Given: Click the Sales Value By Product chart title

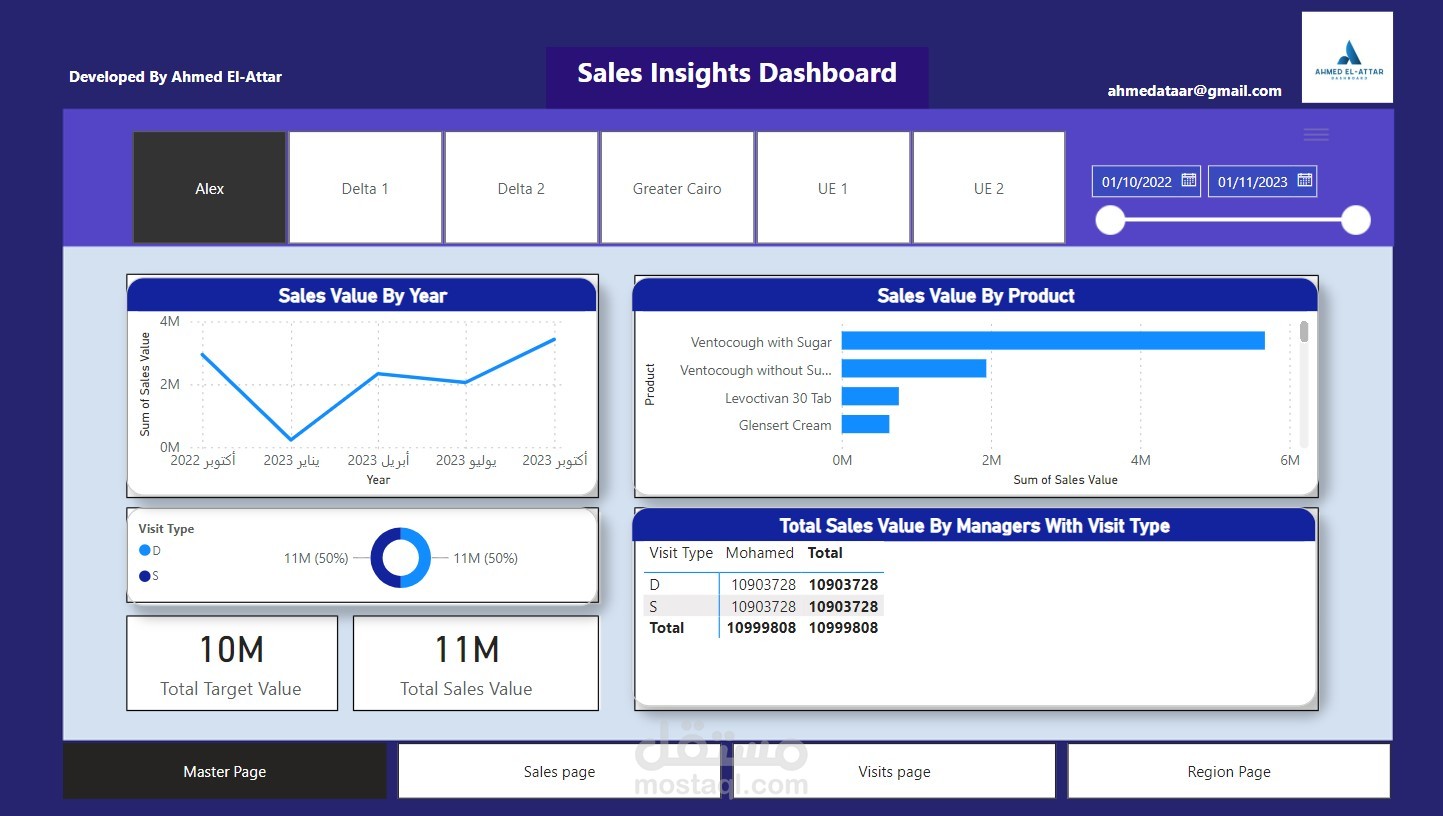Looking at the screenshot, I should pyautogui.click(x=976, y=296).
